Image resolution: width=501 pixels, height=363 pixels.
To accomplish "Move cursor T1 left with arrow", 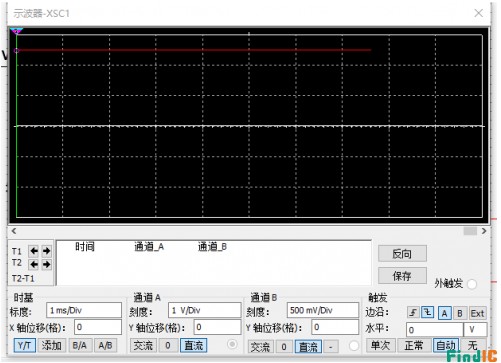I will (x=34, y=251).
